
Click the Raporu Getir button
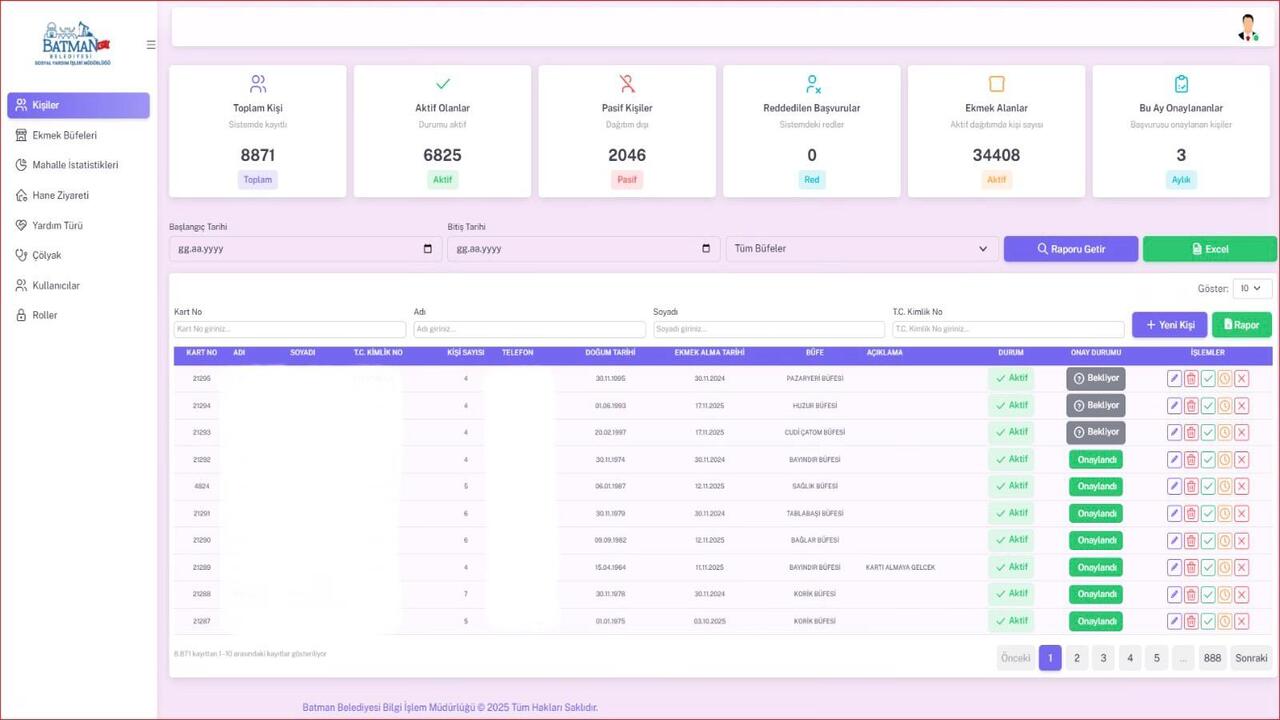tap(1070, 249)
